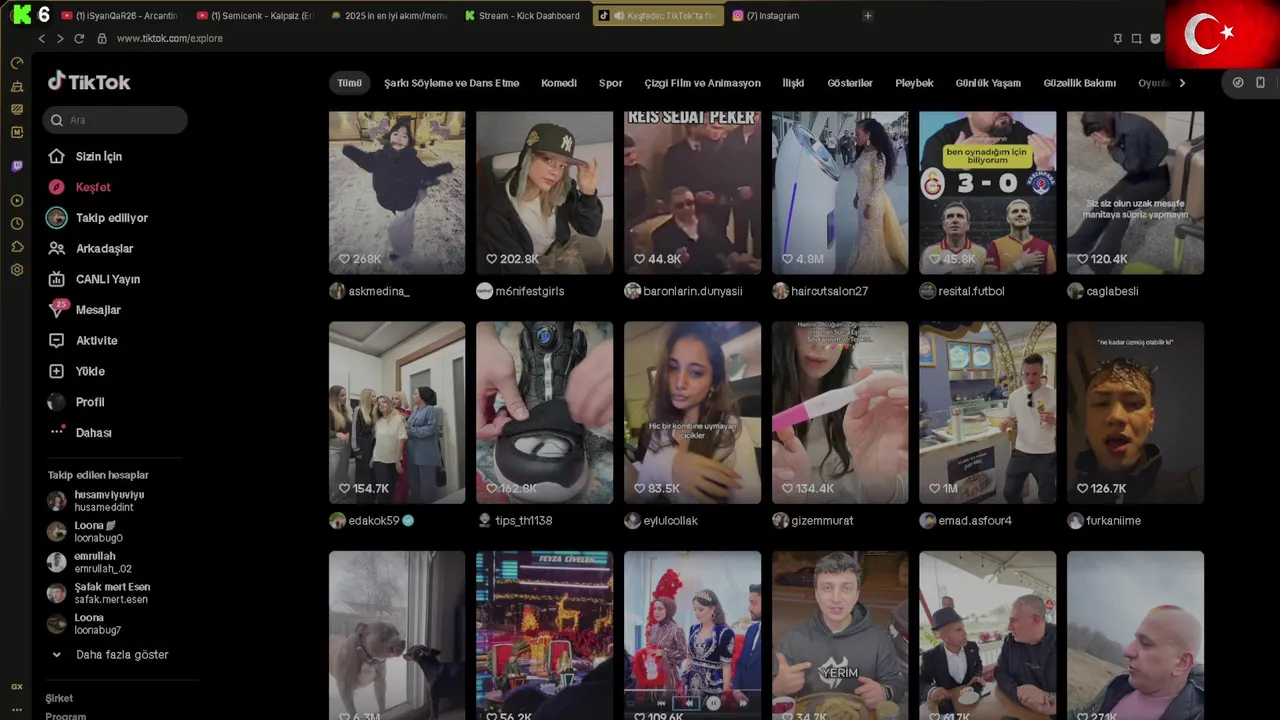1280x720 pixels.
Task: Select the Tümü category chip
Action: point(349,83)
